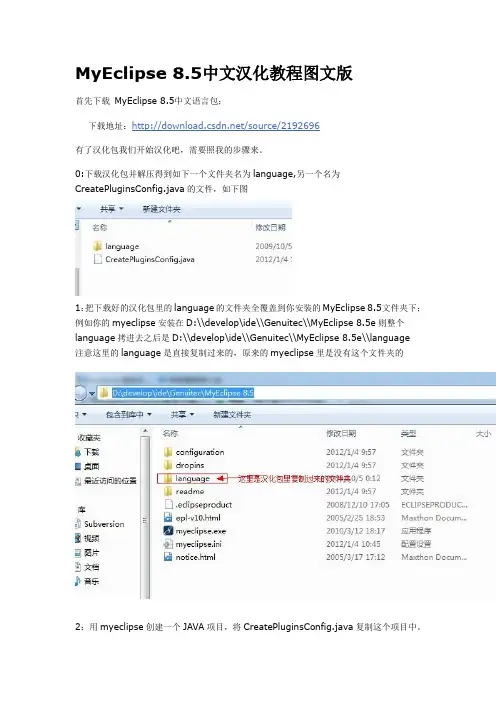
Task: Click the 视频 library icon
Action: pos(78,538)
